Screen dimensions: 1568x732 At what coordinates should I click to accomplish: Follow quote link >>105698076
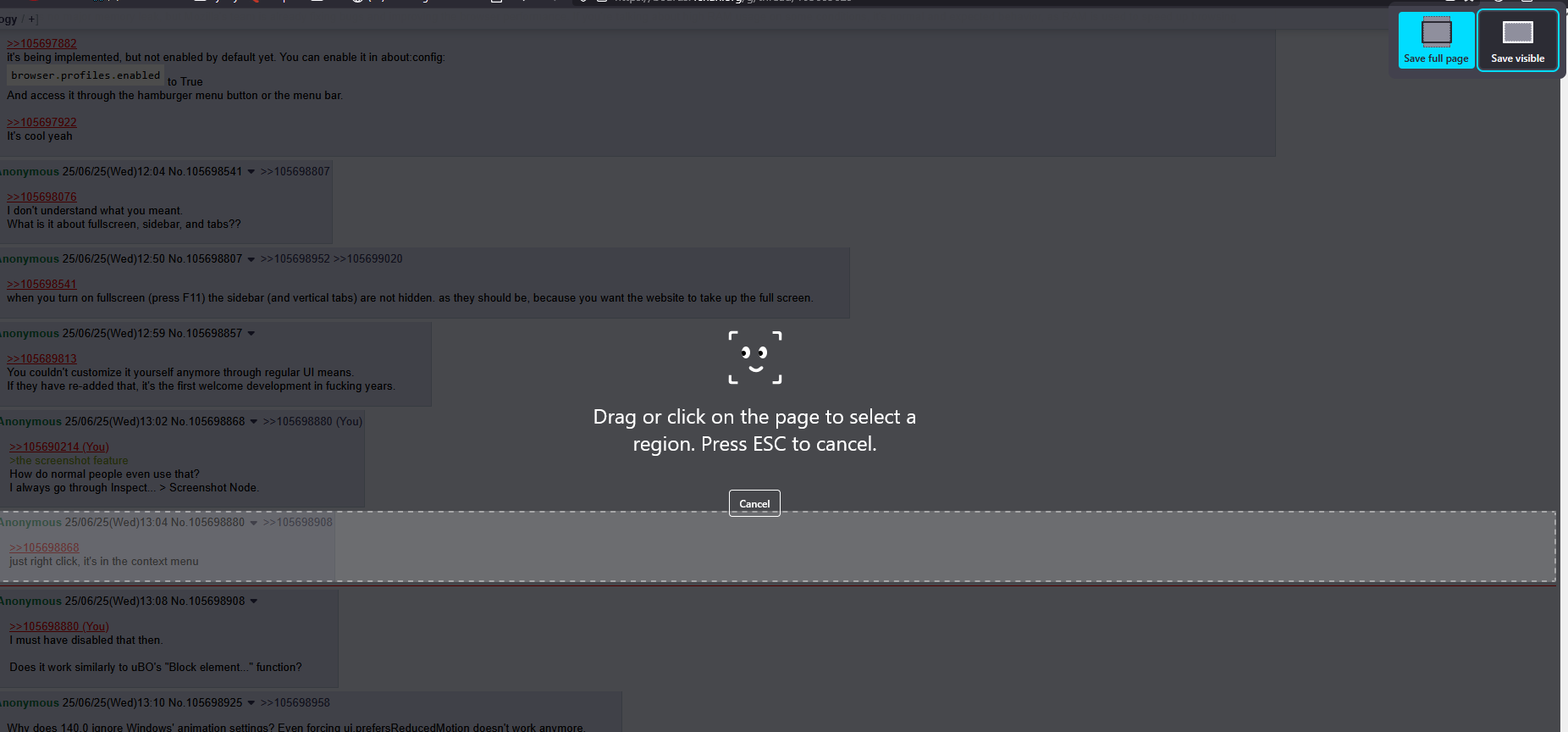41,197
